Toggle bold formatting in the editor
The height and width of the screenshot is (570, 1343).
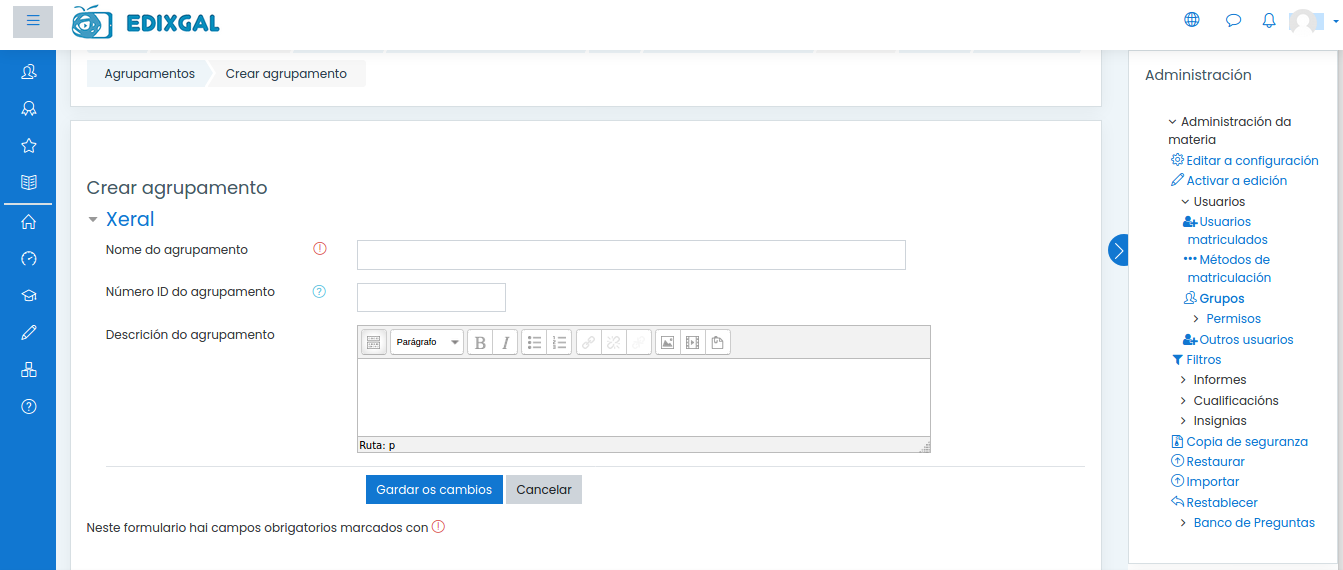tap(480, 343)
